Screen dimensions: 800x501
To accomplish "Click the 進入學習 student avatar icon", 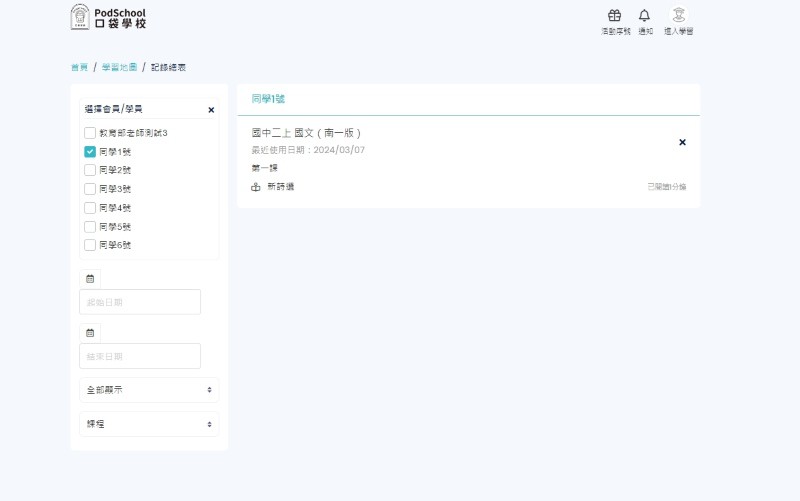I will click(x=678, y=16).
